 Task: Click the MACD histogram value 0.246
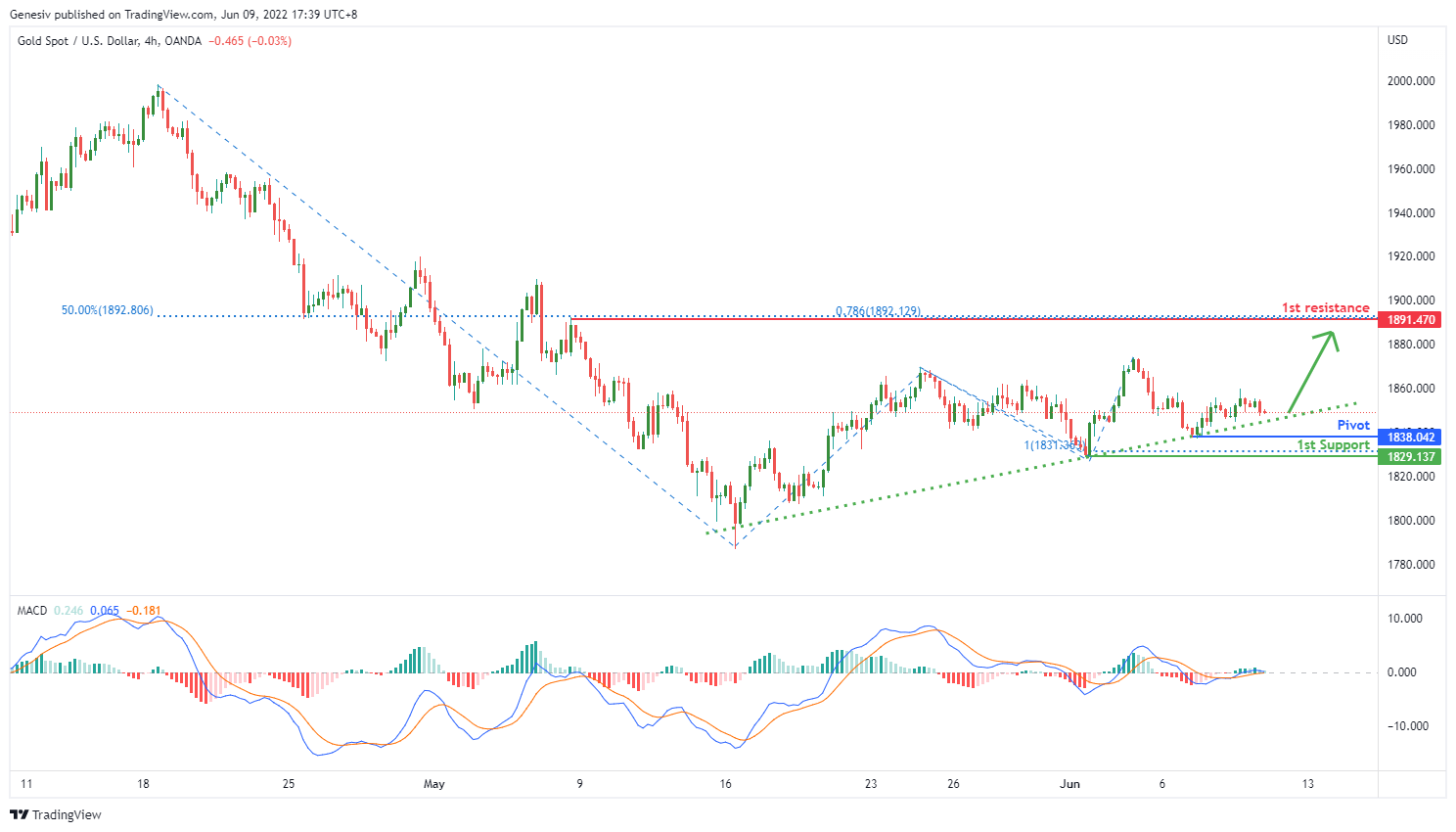[68, 611]
